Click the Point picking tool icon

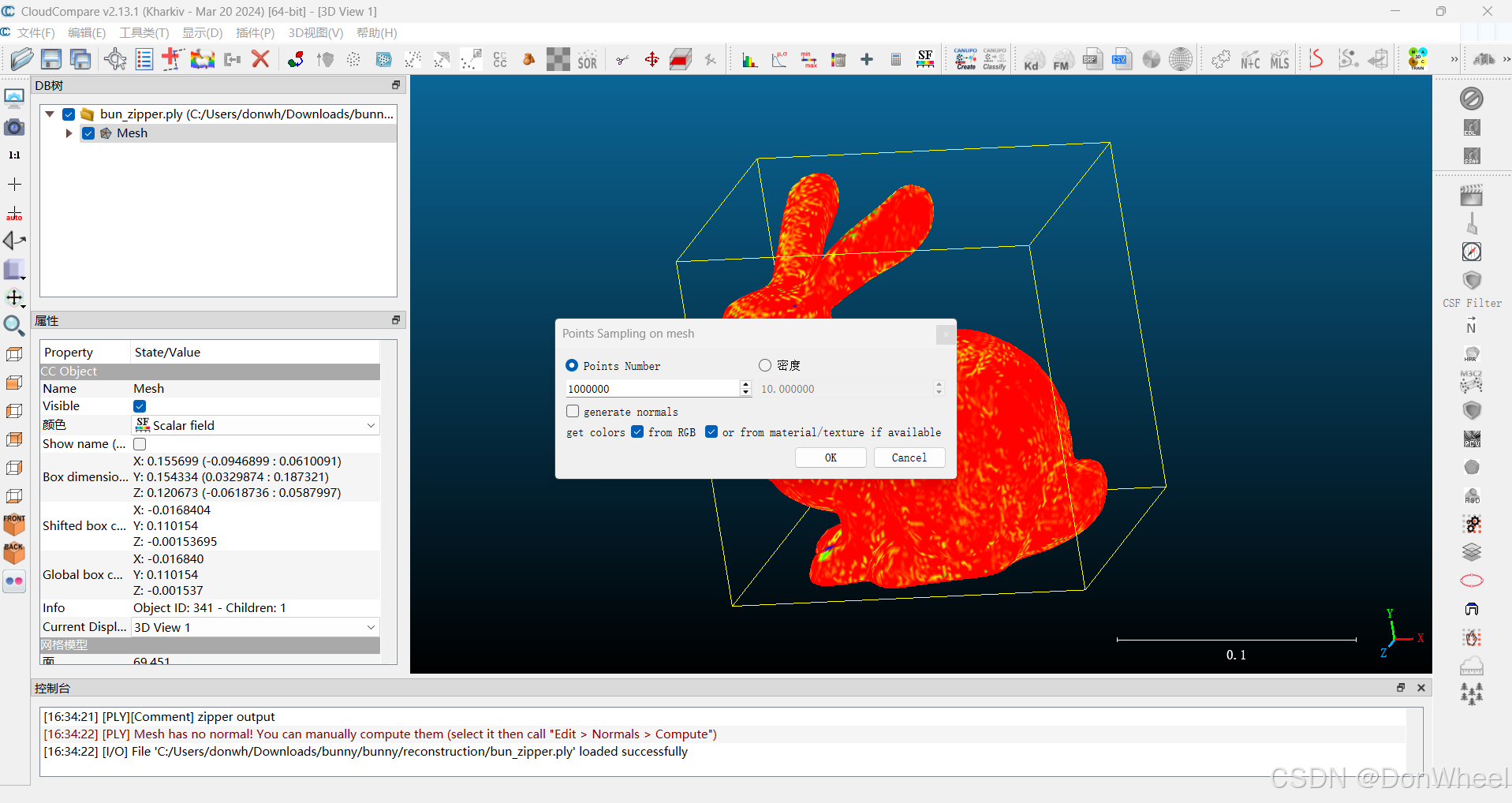115,59
